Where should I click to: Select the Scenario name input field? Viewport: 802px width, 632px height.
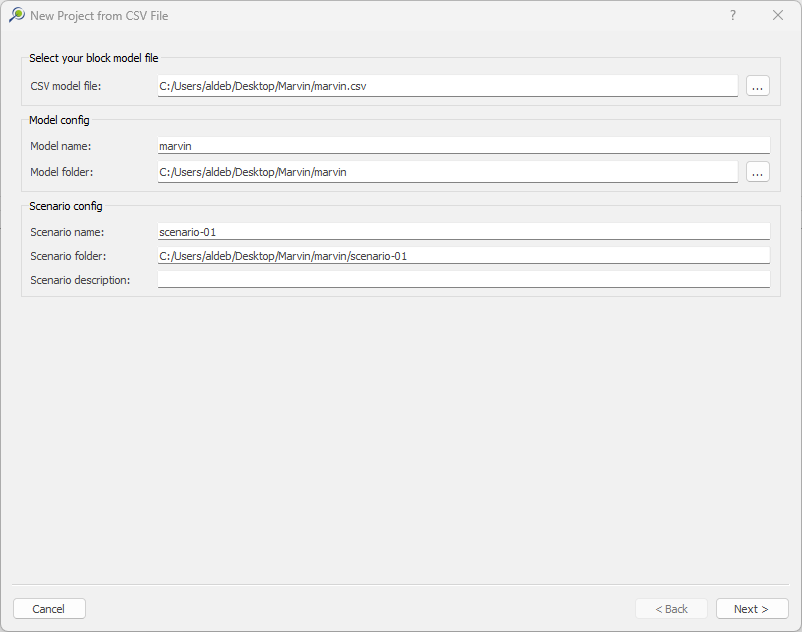(463, 232)
